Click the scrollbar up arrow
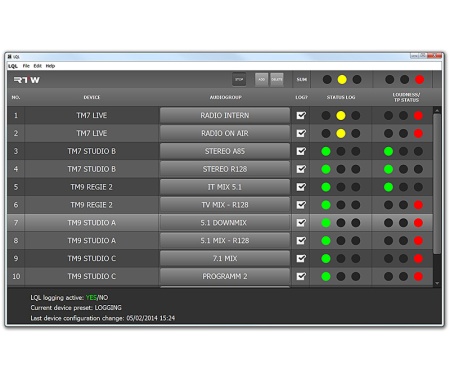Screen dimensions: 450x380 437,110
